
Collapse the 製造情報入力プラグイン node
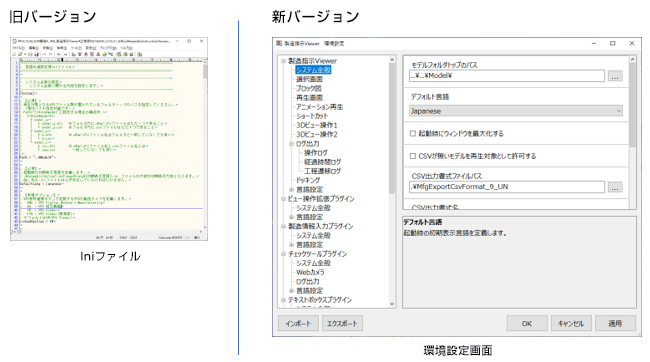284,226
